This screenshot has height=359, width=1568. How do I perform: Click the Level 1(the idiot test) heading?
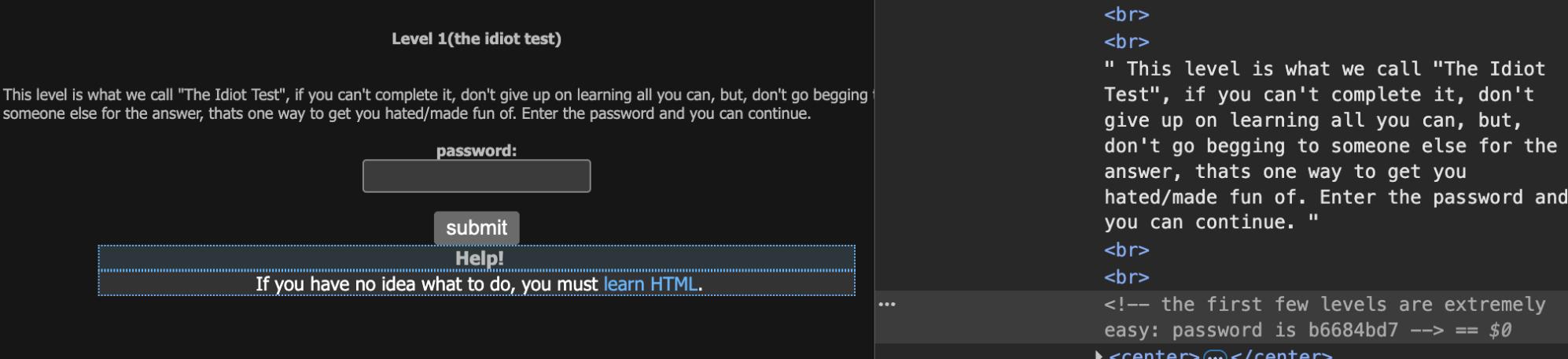pyautogui.click(x=477, y=39)
